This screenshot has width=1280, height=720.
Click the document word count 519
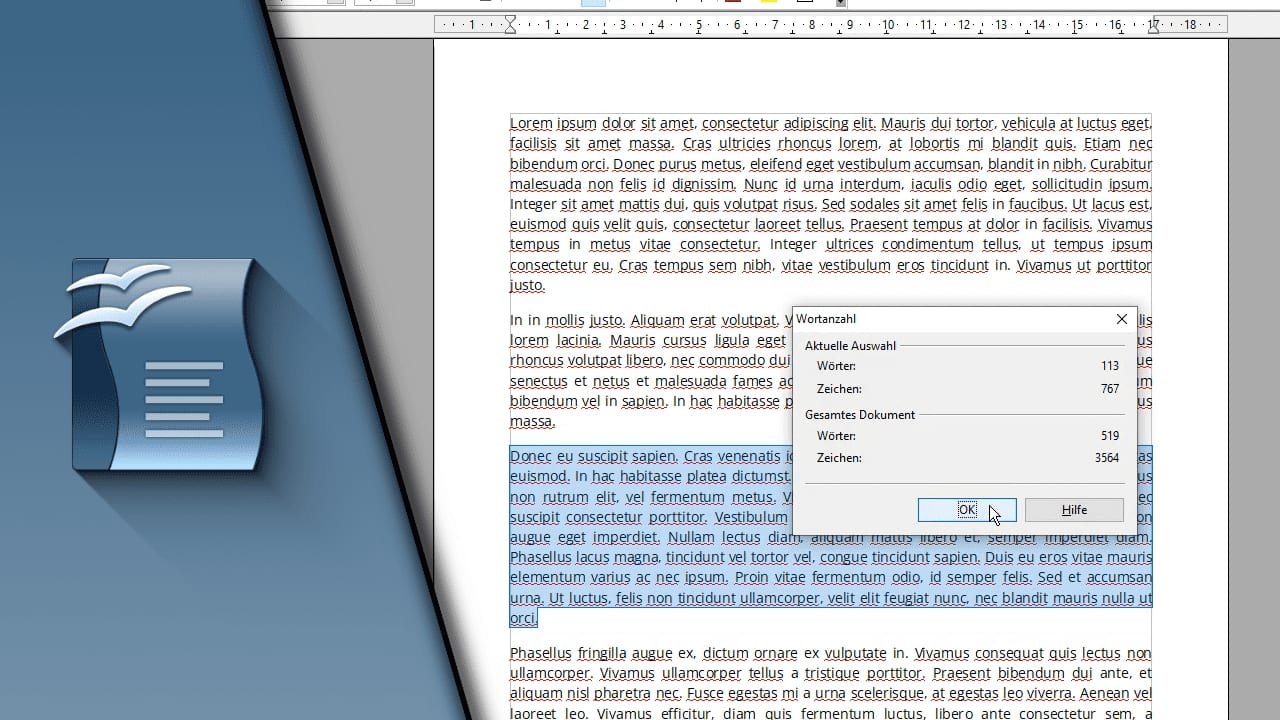pyautogui.click(x=1109, y=436)
